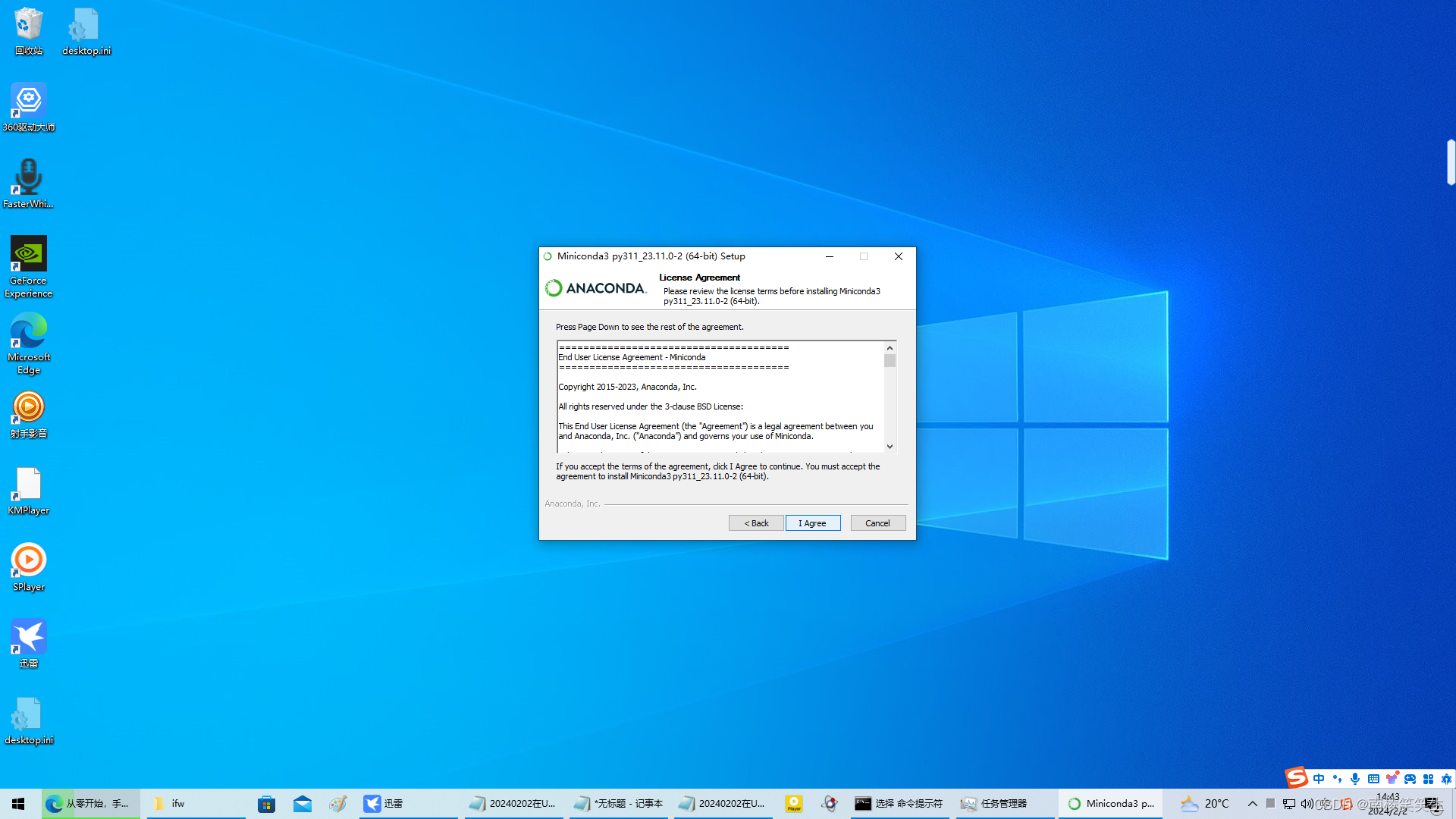
Task: Open Microsoft Store from the taskbar
Action: pyautogui.click(x=266, y=804)
